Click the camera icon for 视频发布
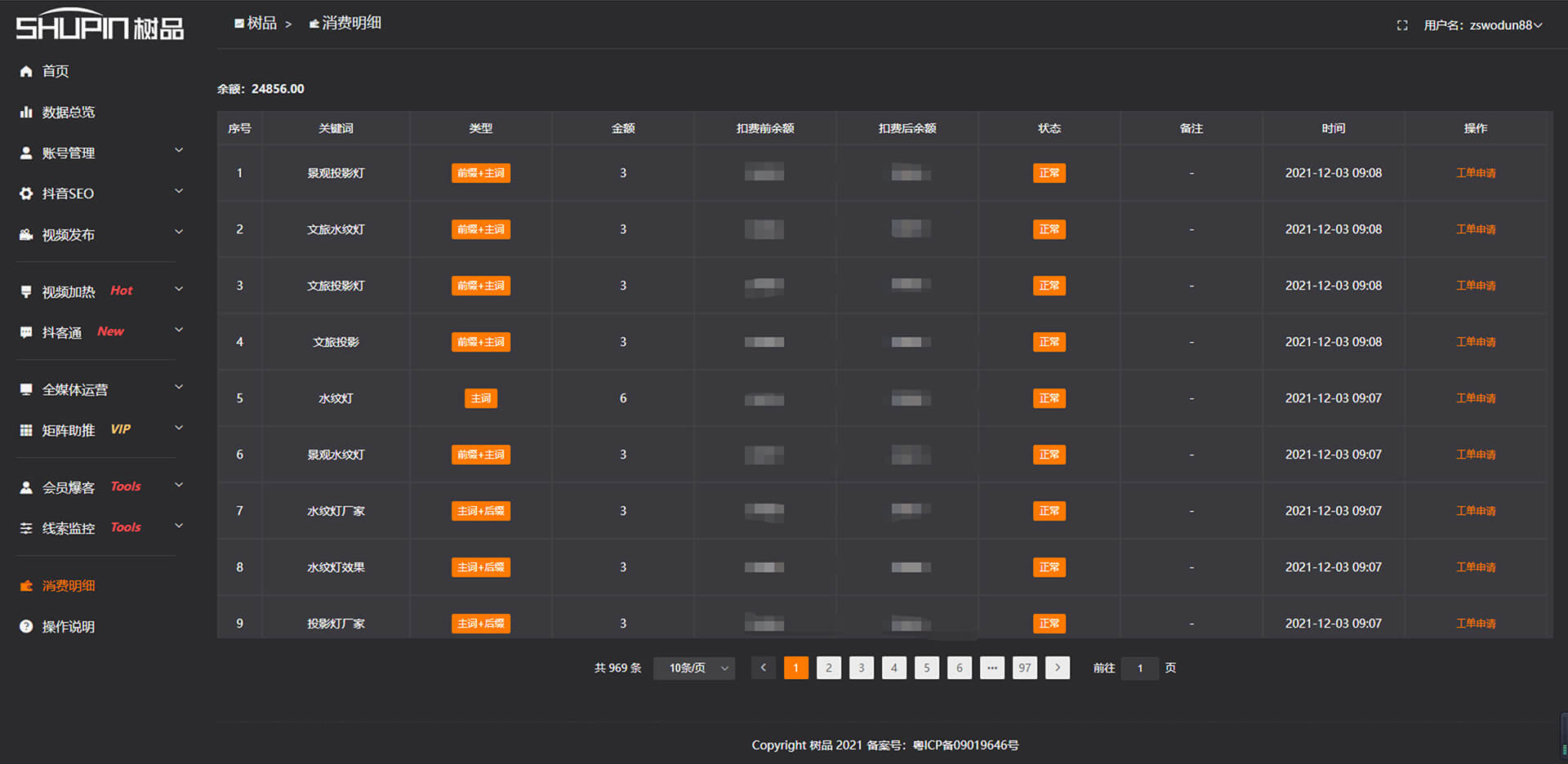The image size is (1568, 764). (26, 234)
